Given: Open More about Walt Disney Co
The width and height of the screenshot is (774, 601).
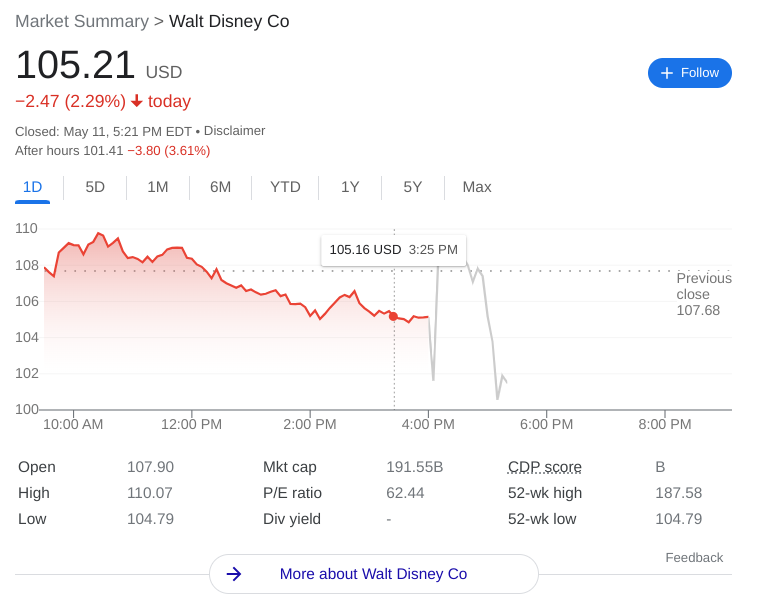Looking at the screenshot, I should (x=373, y=574).
